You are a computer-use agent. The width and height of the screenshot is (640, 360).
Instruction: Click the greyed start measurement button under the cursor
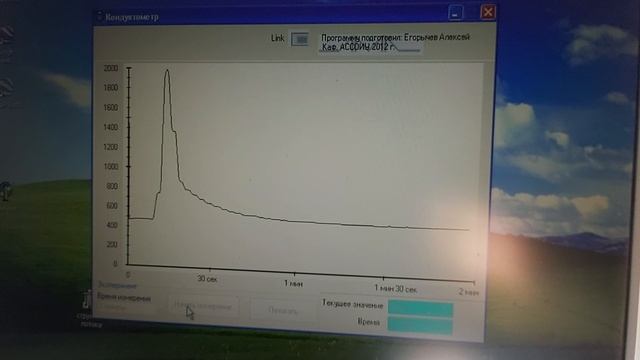coord(204,306)
